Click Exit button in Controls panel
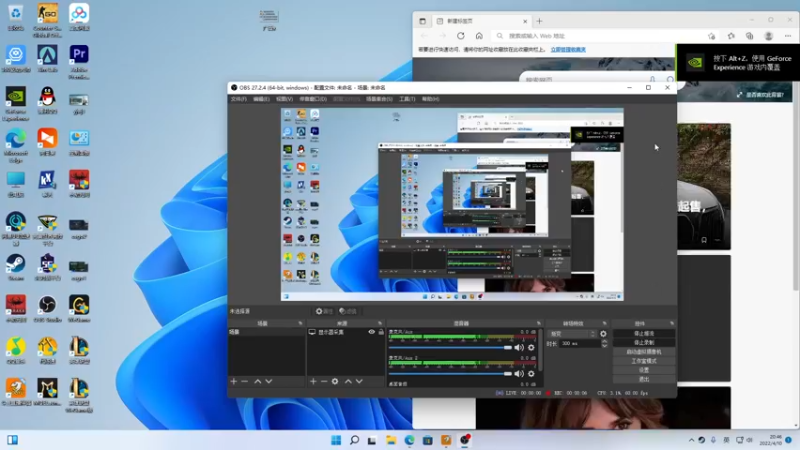Viewport: 800px width, 450px height. (644, 379)
